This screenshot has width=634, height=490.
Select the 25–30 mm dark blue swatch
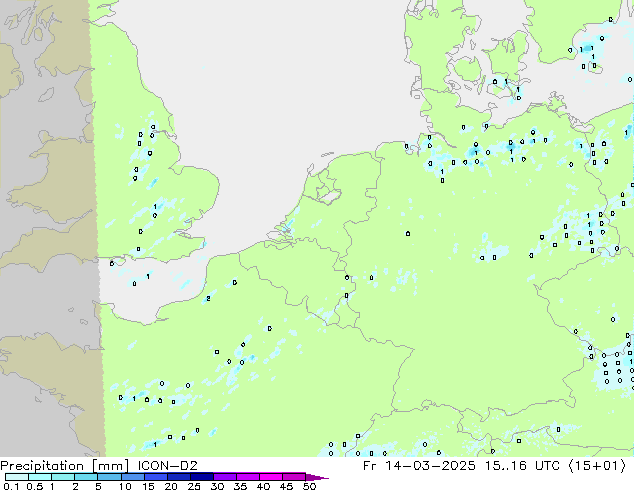201,477
